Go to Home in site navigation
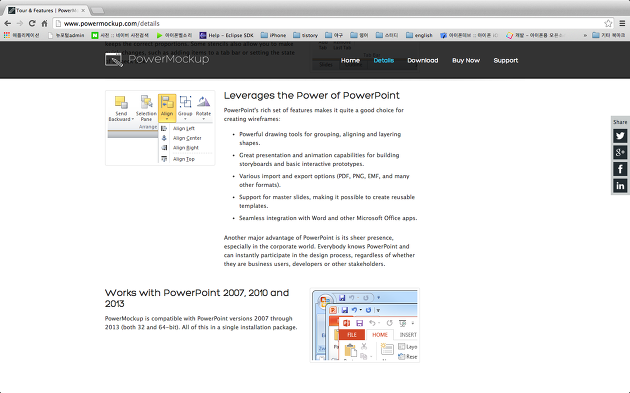 click(x=350, y=60)
